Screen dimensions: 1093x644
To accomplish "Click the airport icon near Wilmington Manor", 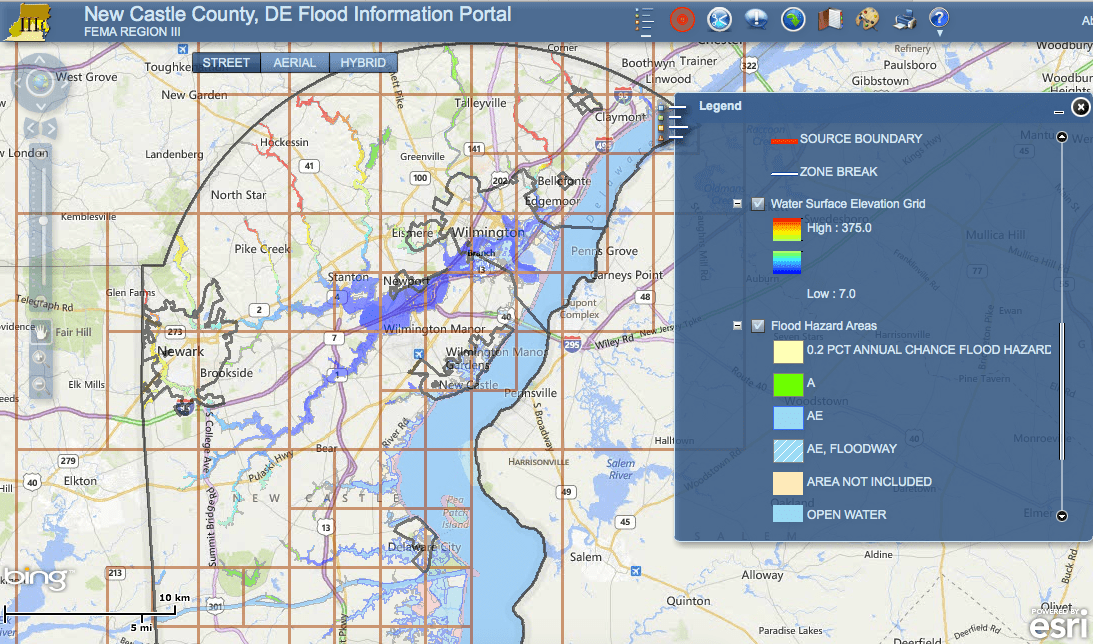I will [x=418, y=354].
